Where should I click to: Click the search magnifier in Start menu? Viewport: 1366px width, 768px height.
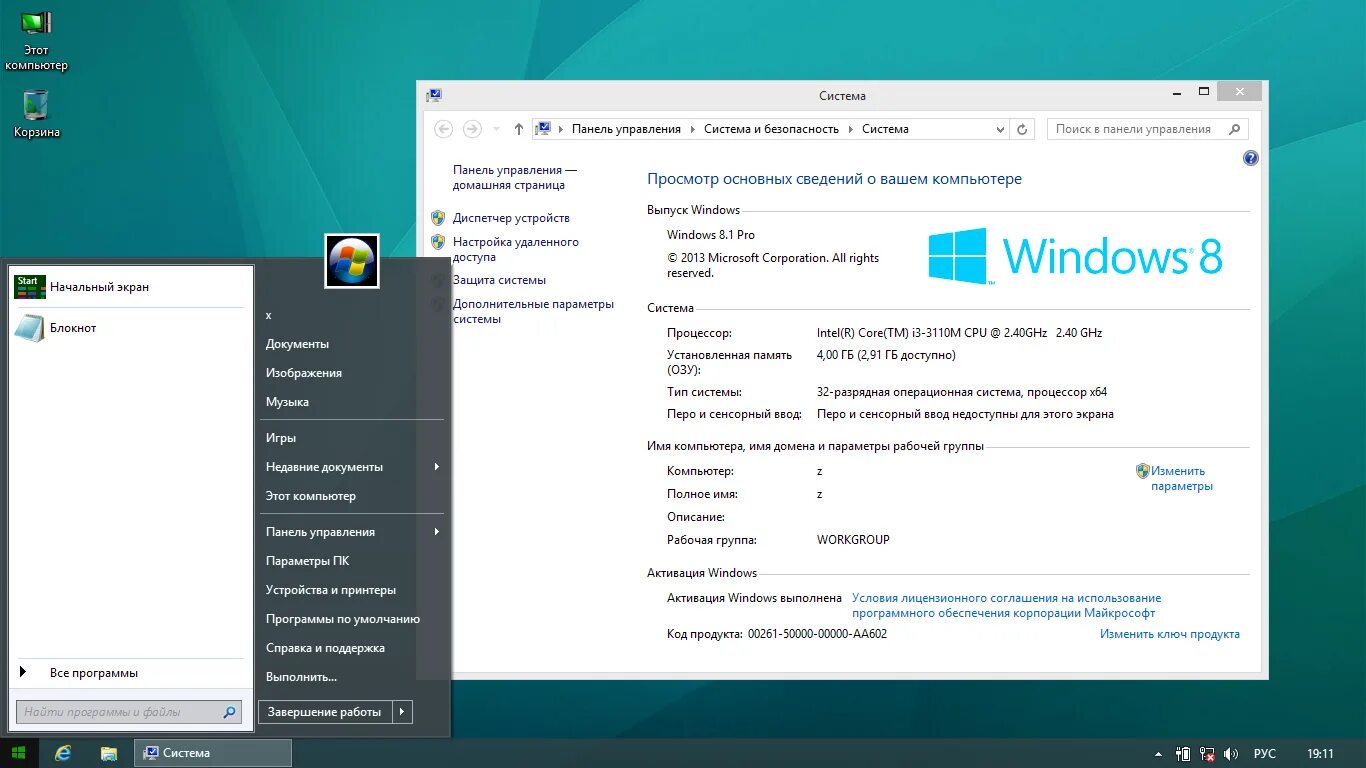[229, 712]
